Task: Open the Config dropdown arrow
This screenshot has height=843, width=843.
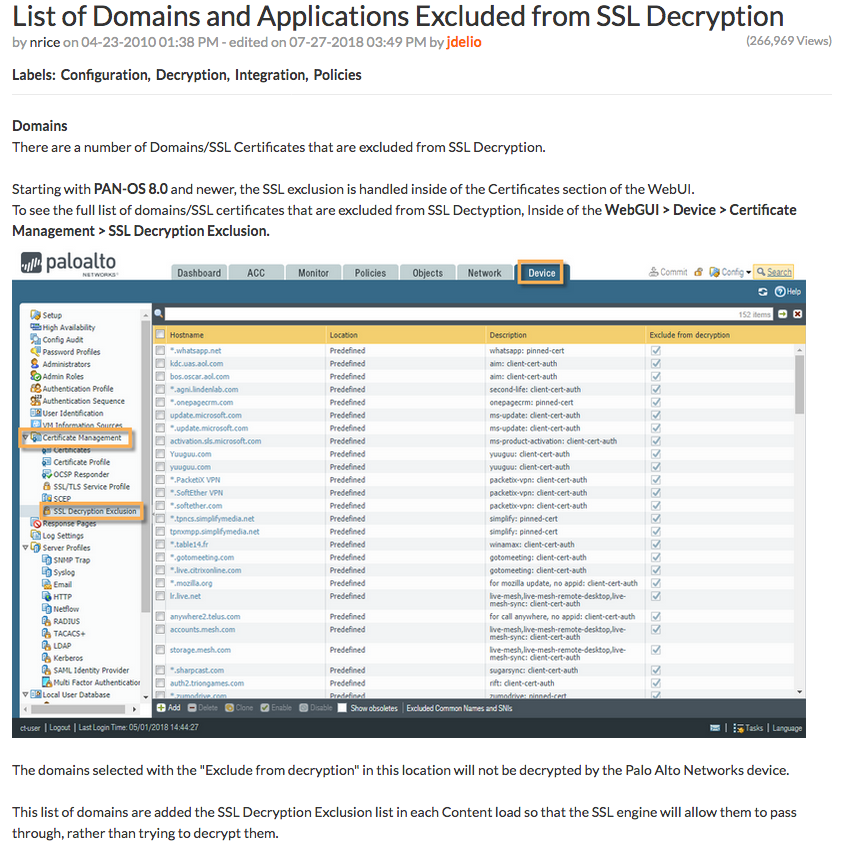Action: pyautogui.click(x=748, y=273)
